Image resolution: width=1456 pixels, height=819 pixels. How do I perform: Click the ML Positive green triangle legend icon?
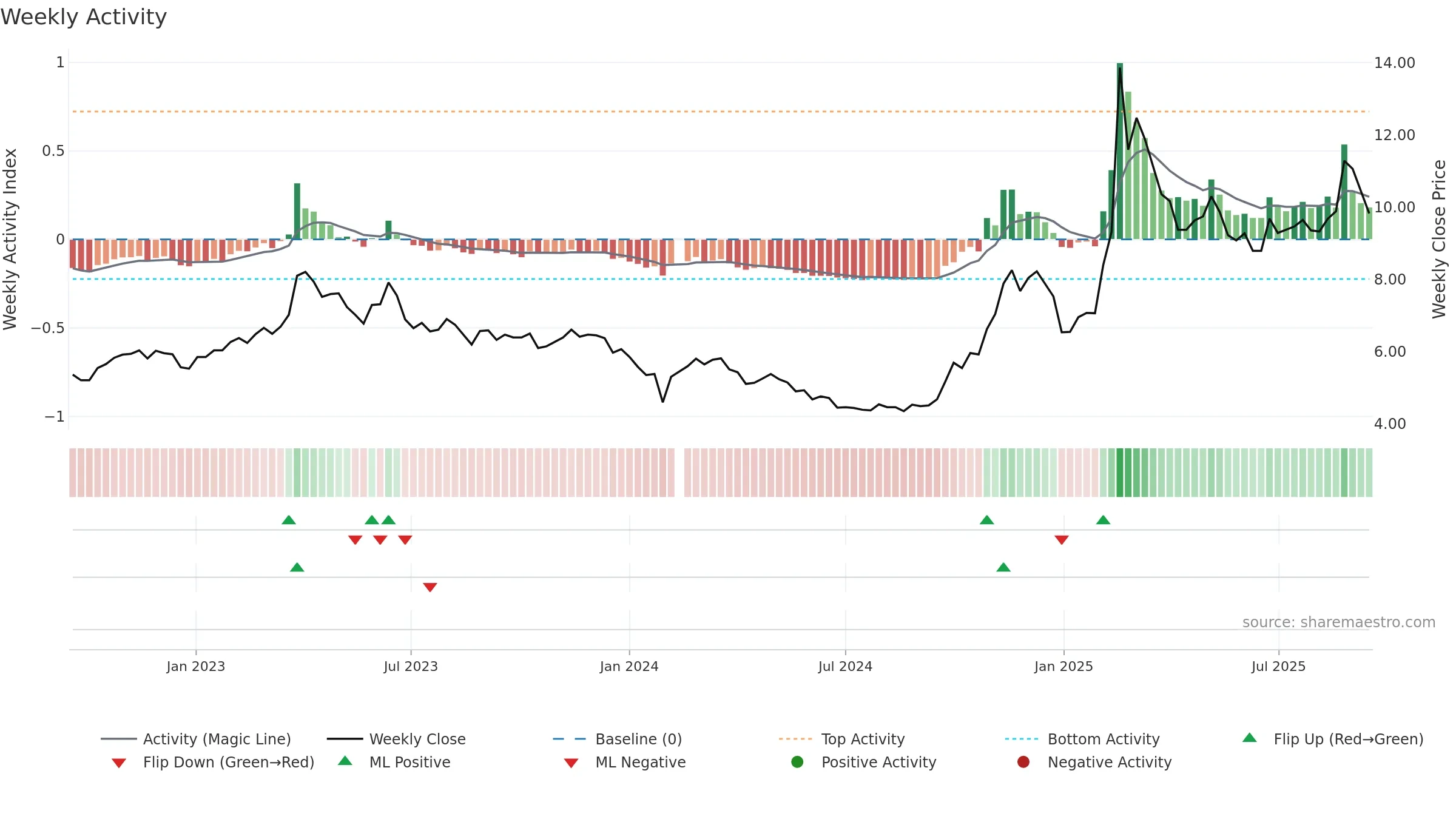(345, 761)
